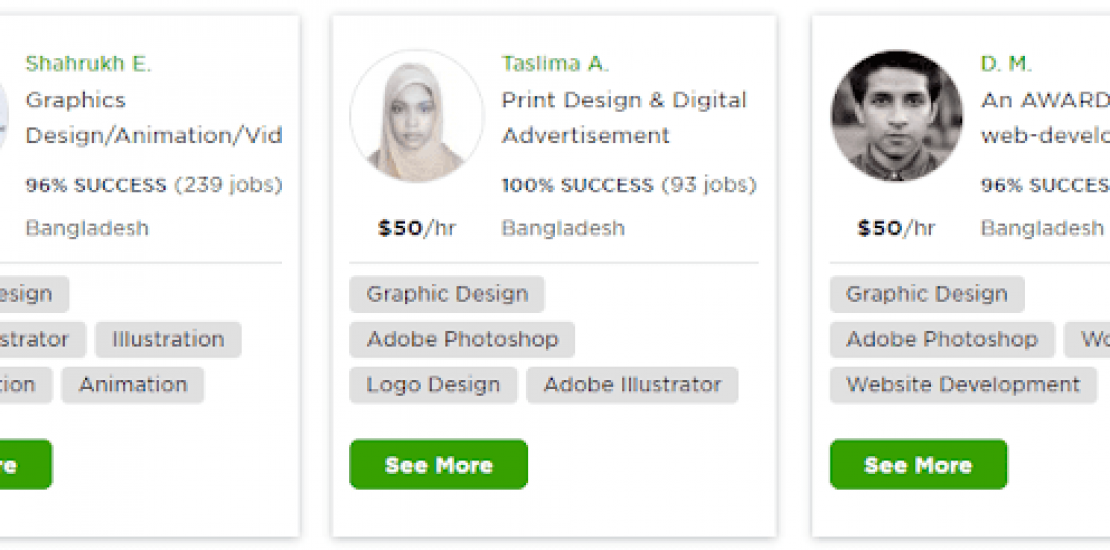Click the Website Development skill tag

pyautogui.click(x=962, y=385)
